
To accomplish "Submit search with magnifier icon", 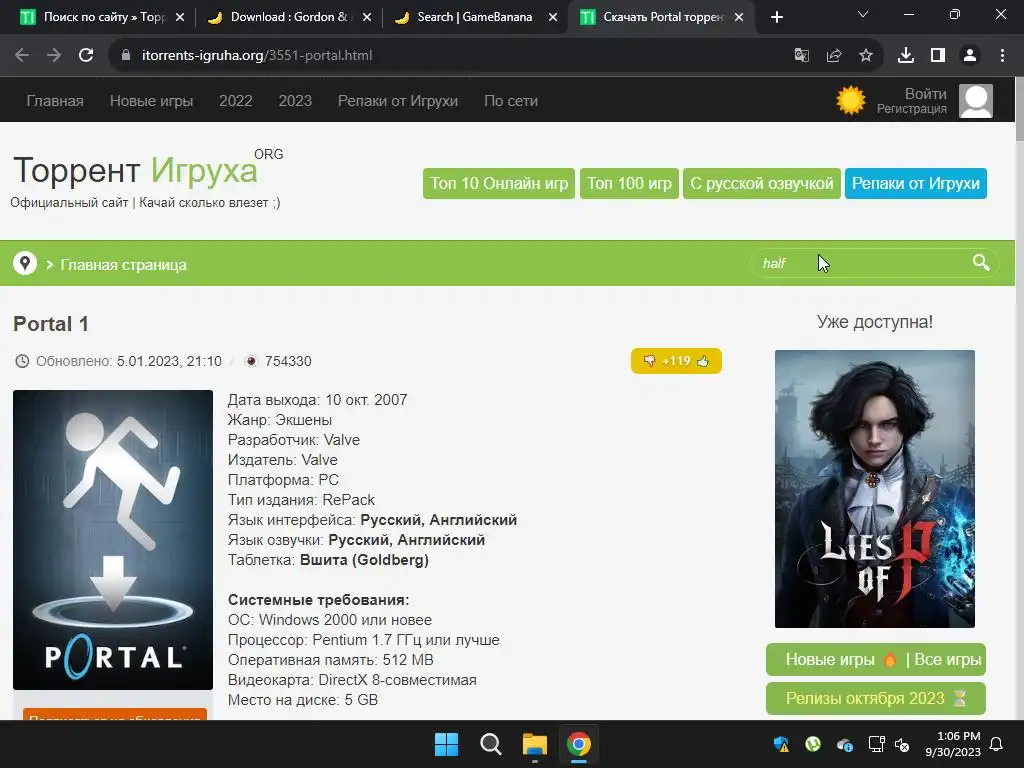I will [x=981, y=263].
